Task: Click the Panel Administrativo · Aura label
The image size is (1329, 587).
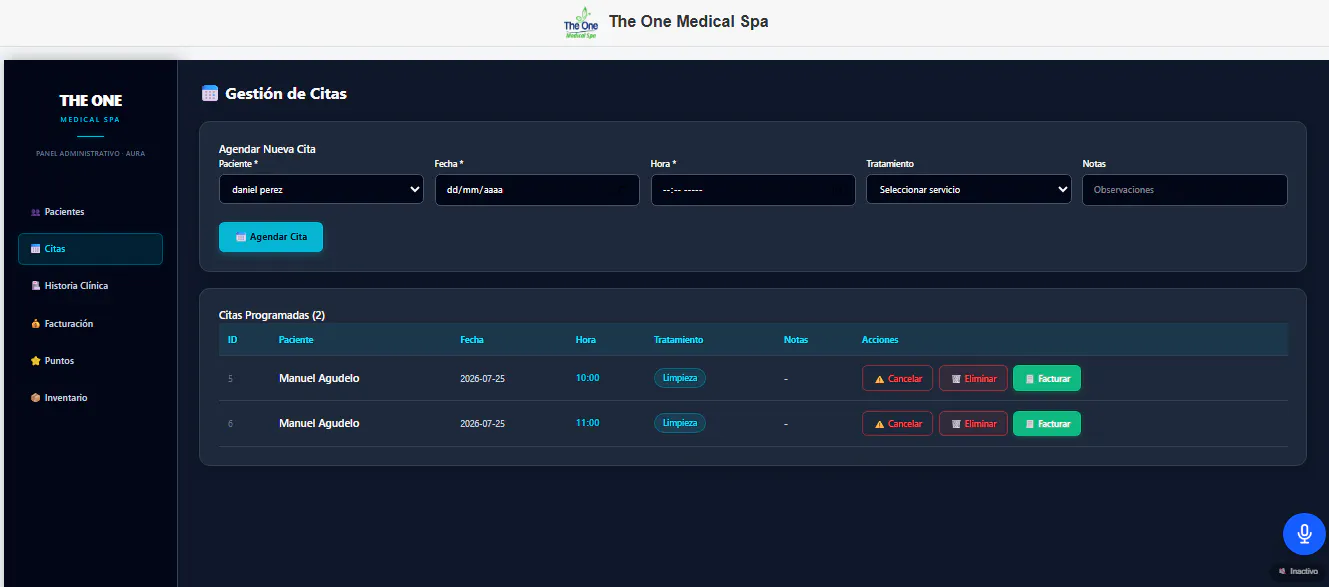Action: point(91,153)
